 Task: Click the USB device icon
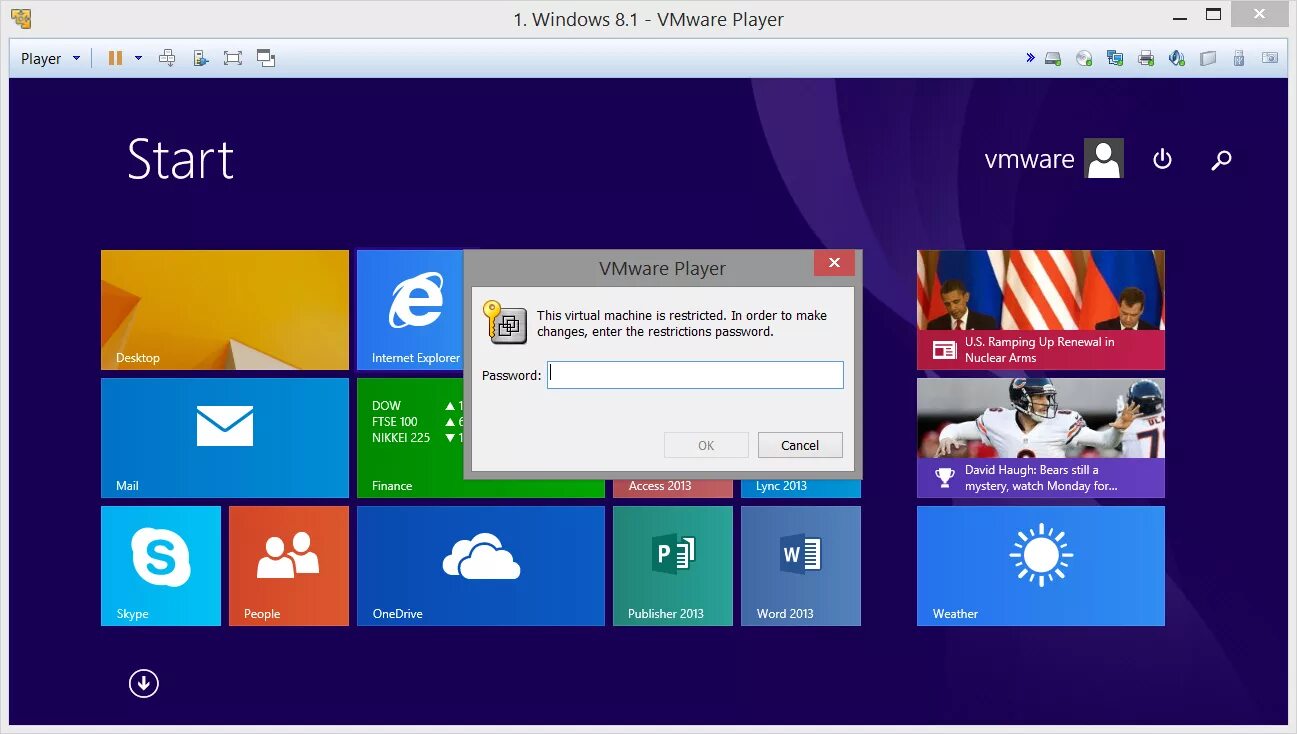(1239, 59)
